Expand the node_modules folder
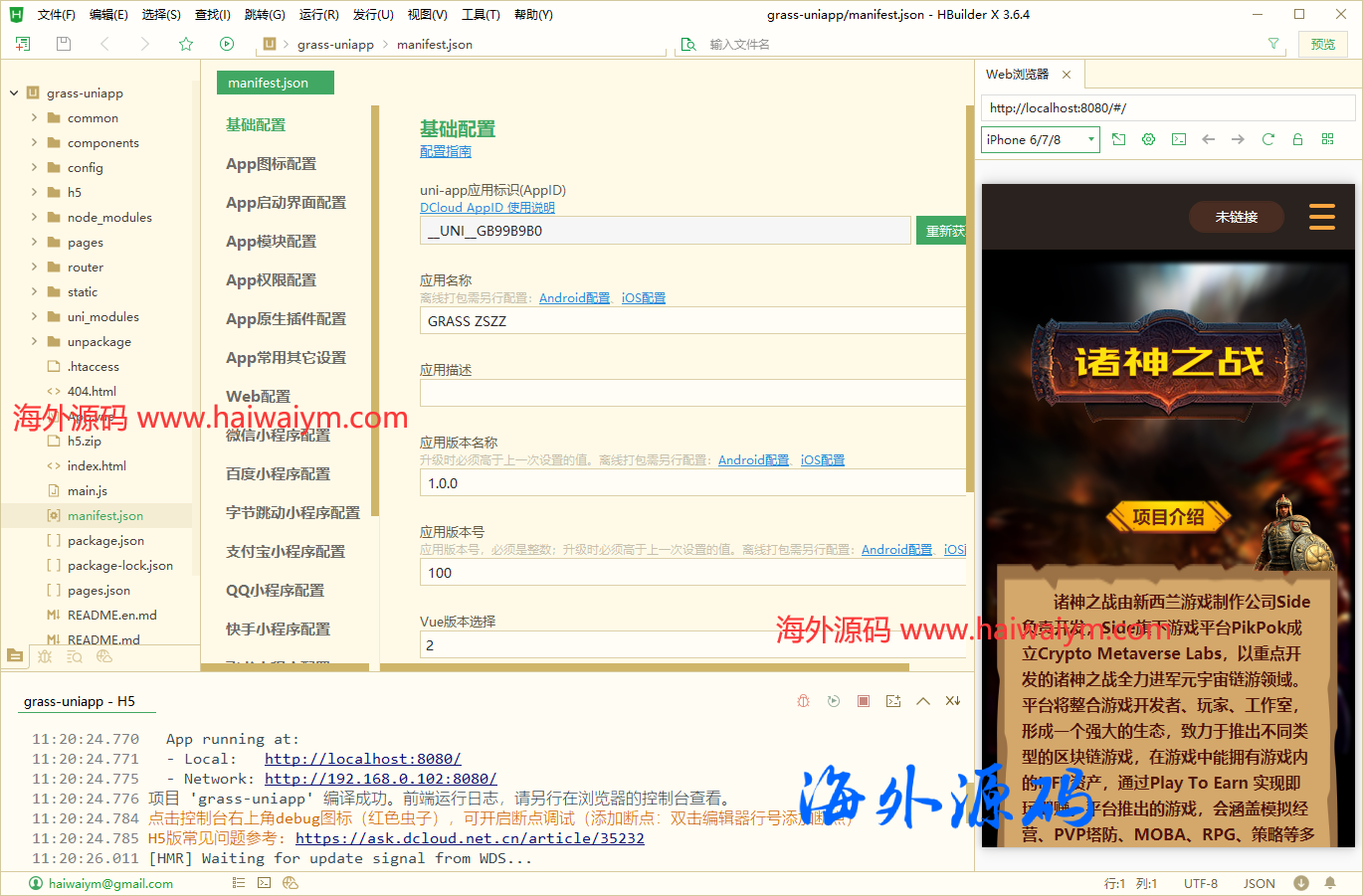 click(x=33, y=217)
